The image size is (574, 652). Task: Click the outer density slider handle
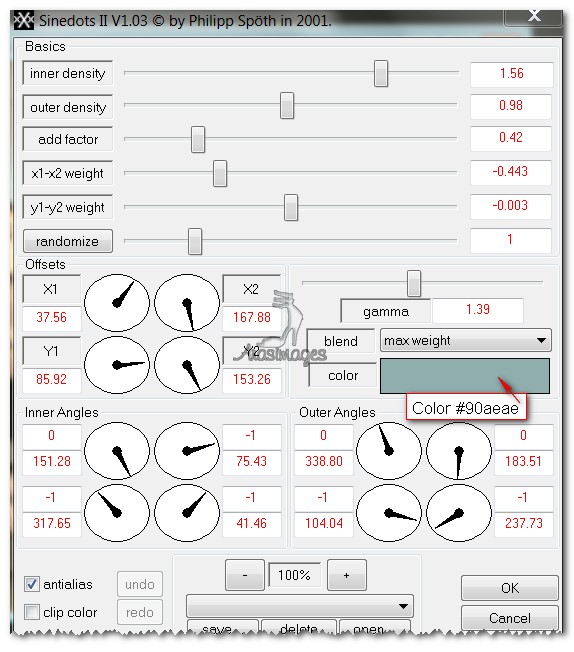[x=287, y=106]
